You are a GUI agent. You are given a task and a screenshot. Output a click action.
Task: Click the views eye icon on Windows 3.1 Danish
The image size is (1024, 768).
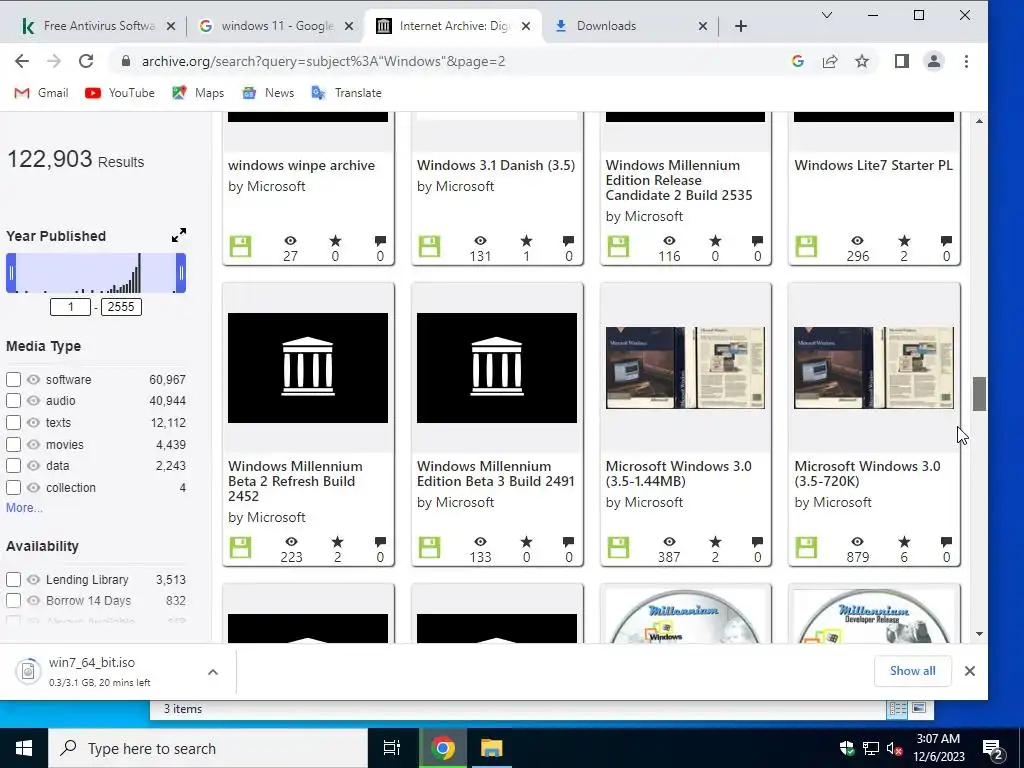[480, 241]
